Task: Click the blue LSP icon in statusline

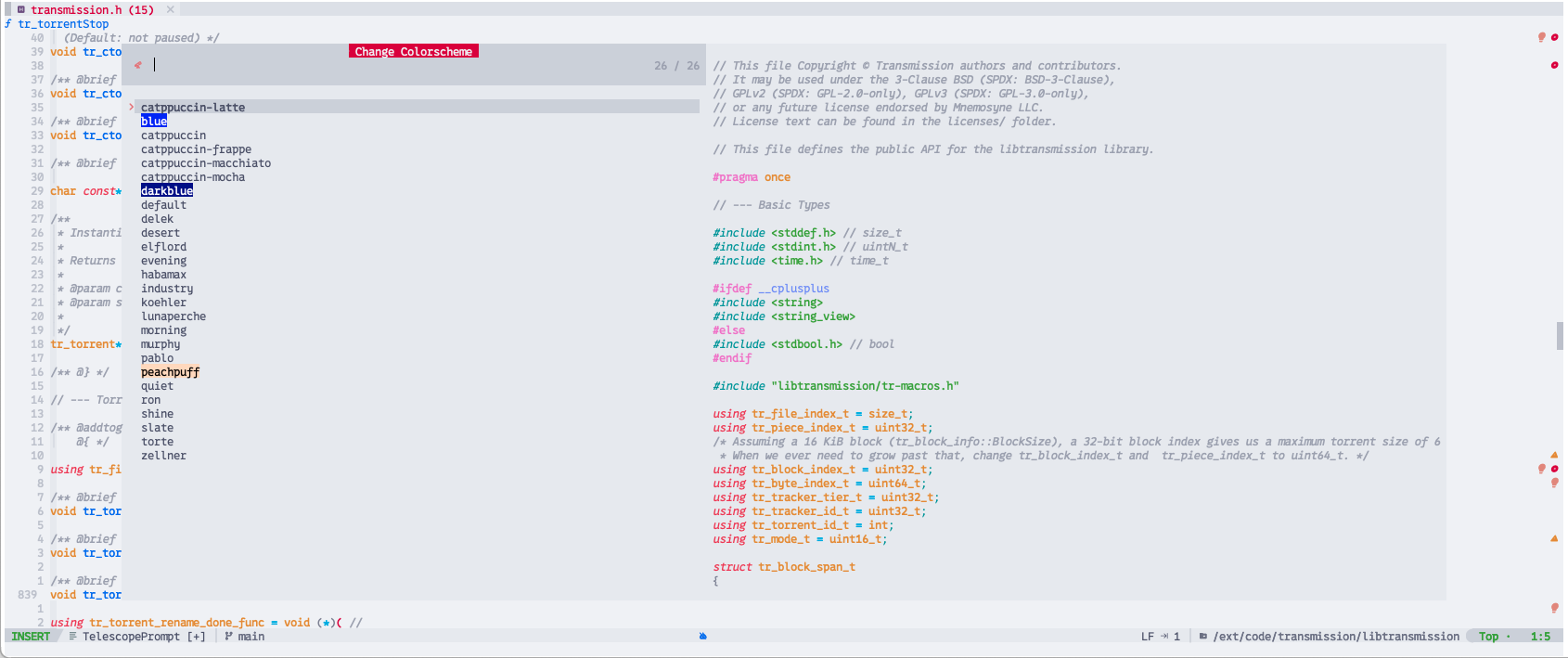Action: pyautogui.click(x=702, y=637)
